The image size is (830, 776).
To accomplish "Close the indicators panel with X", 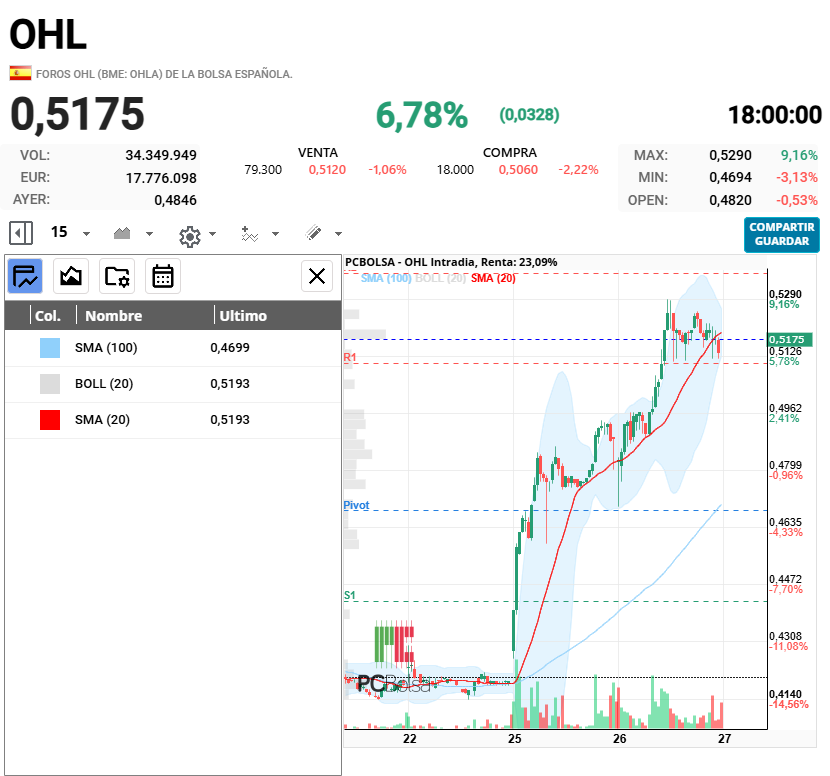I will [x=317, y=276].
